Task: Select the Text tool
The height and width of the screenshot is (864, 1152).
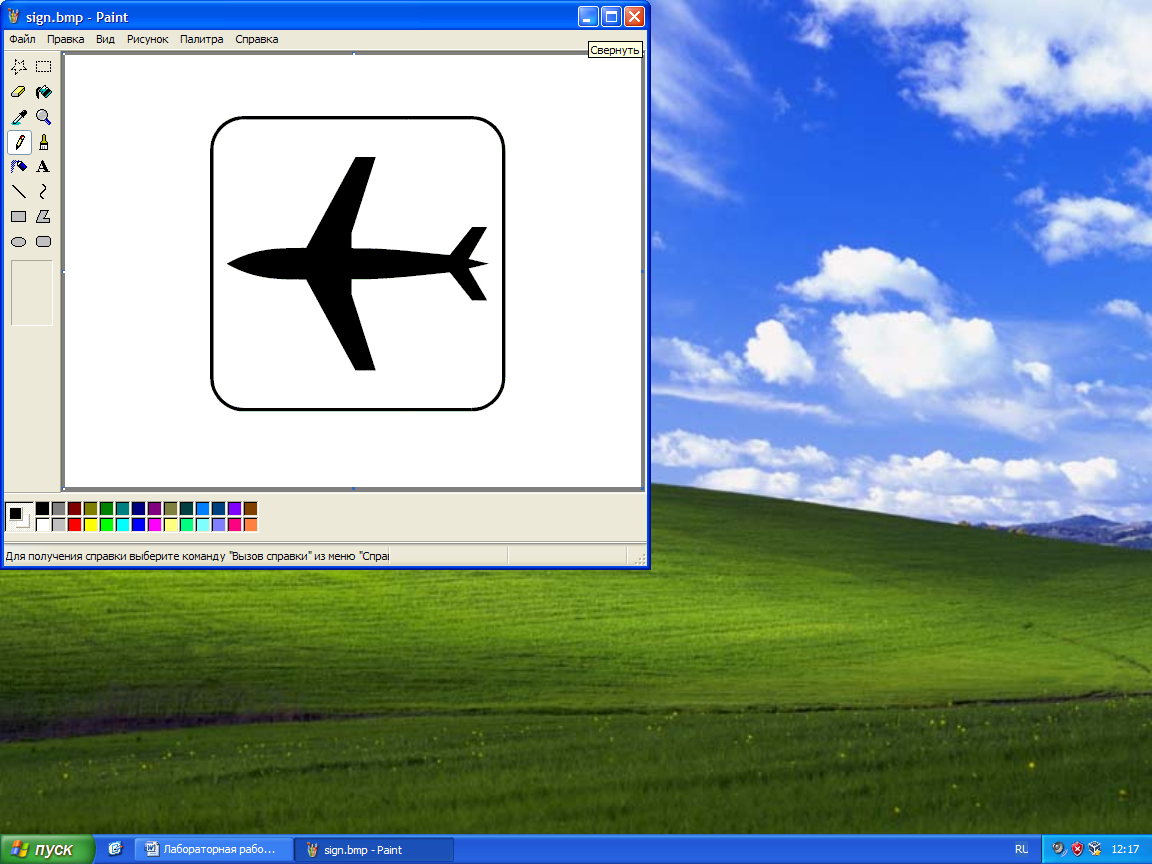Action: [x=44, y=167]
